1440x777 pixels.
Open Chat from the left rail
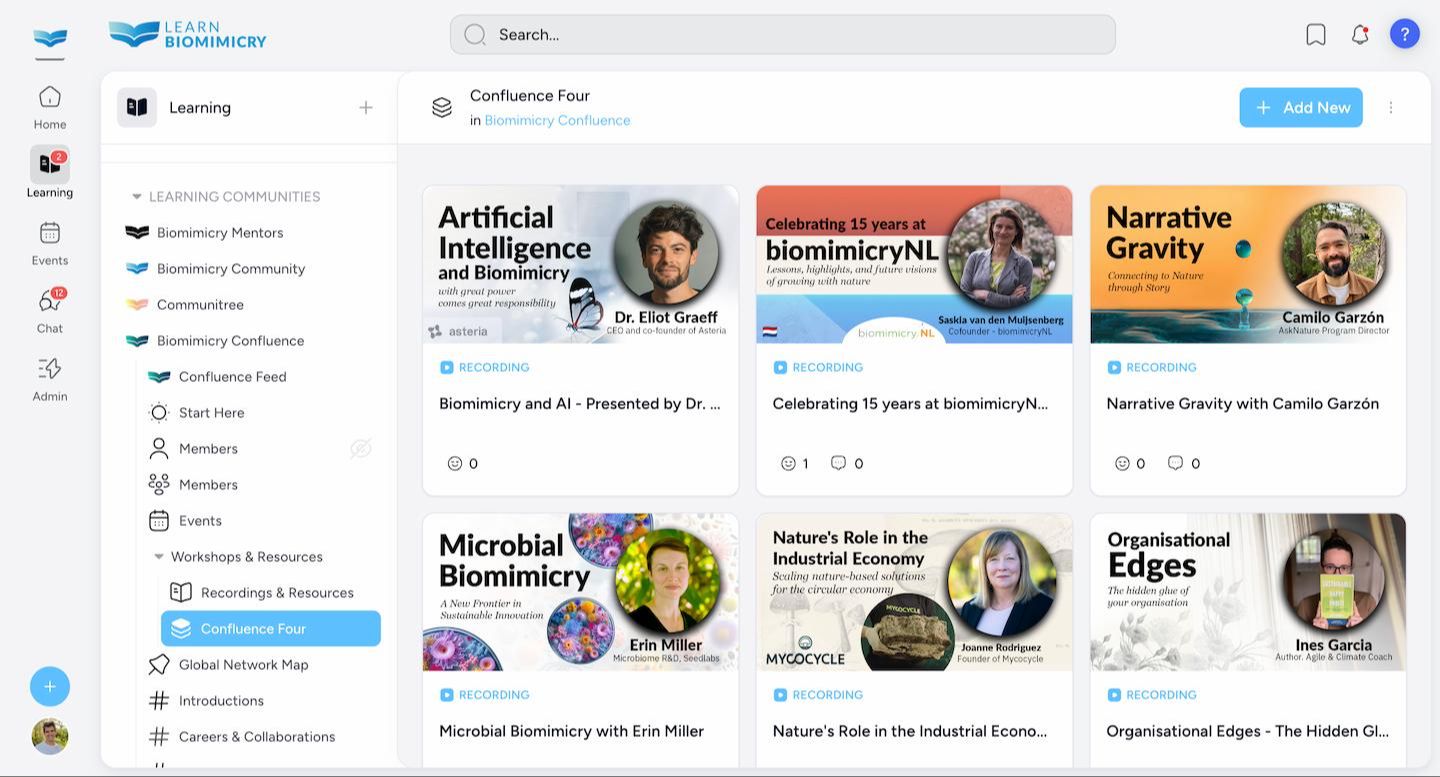coord(49,310)
